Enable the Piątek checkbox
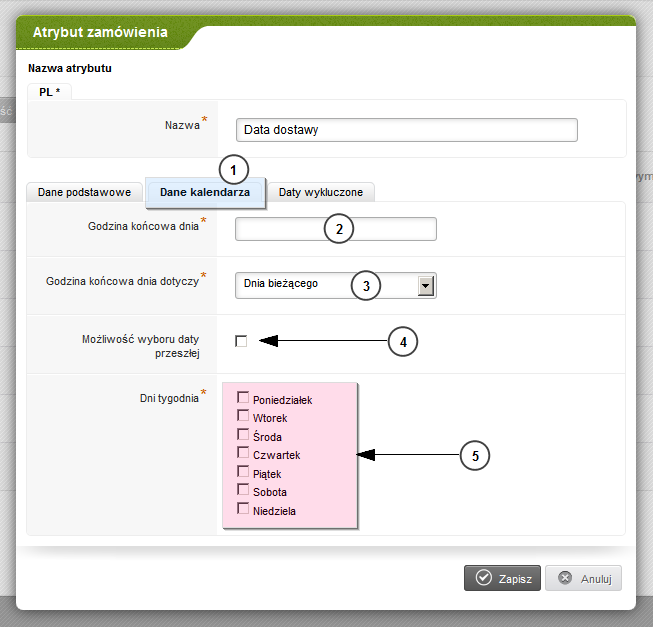The height and width of the screenshot is (627, 653). coord(242,472)
